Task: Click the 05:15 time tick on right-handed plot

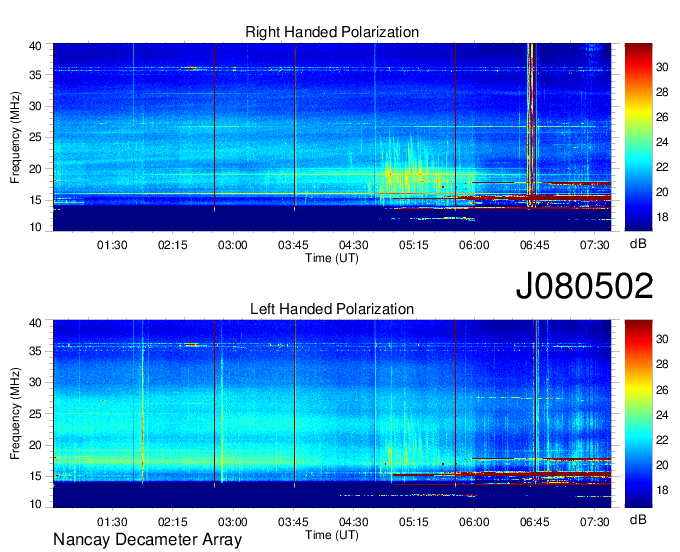Action: [414, 245]
